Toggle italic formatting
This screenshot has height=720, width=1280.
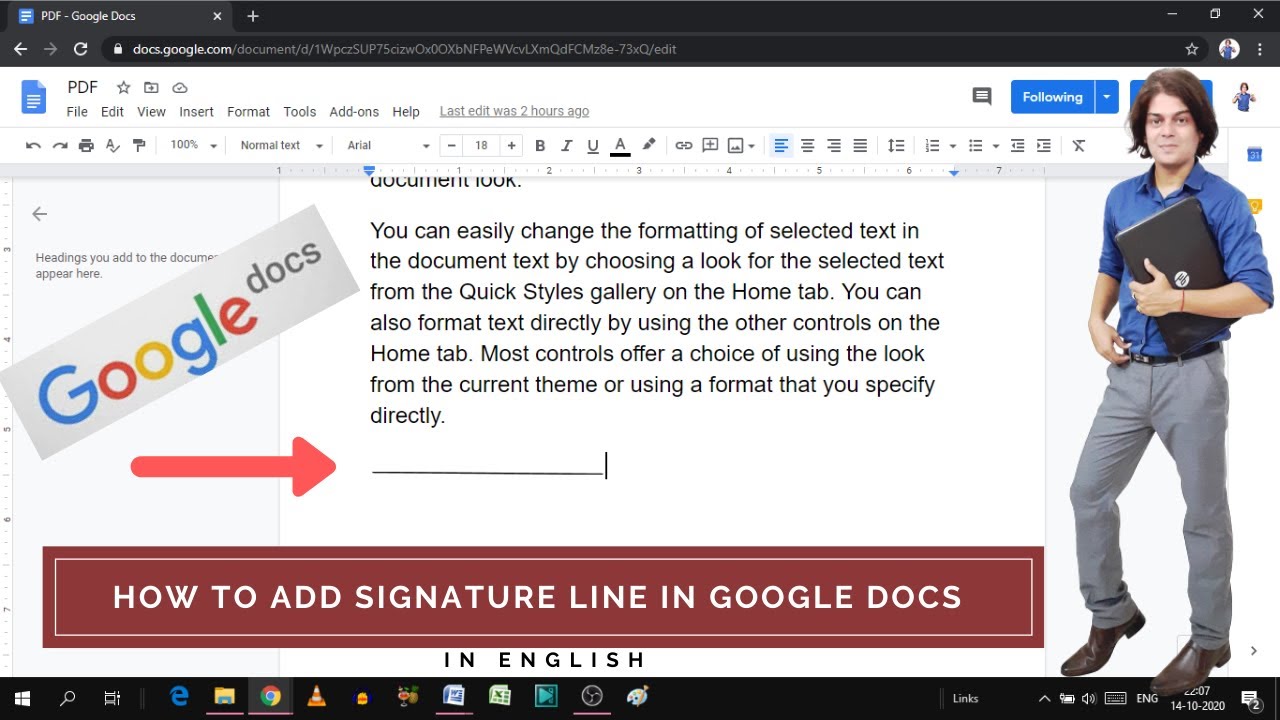click(x=567, y=146)
